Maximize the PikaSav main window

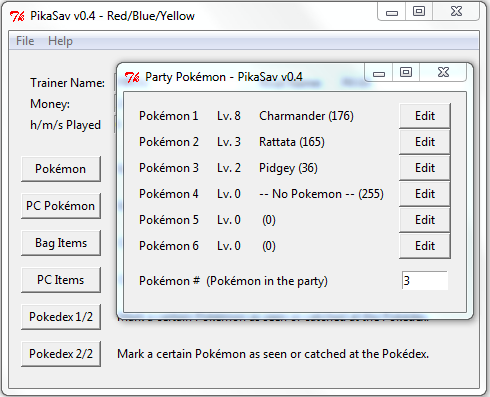(x=419, y=12)
